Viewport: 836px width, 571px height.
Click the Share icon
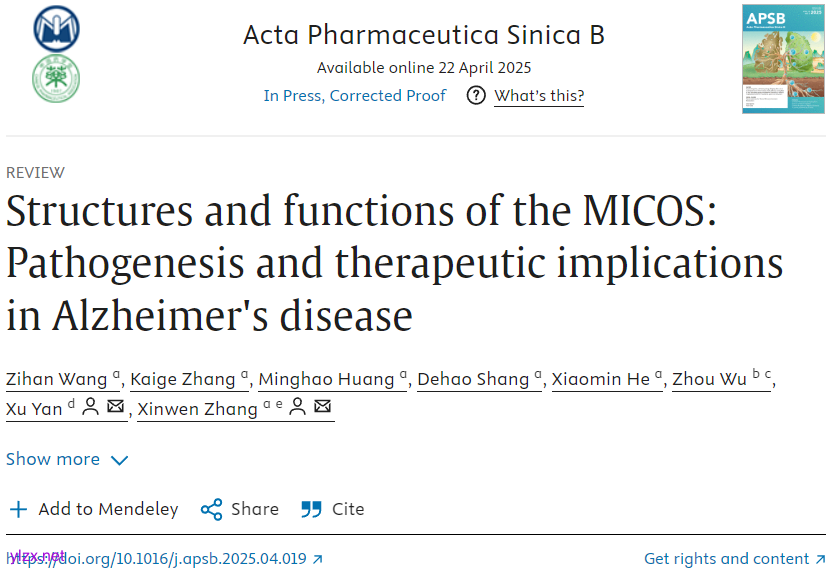point(211,510)
